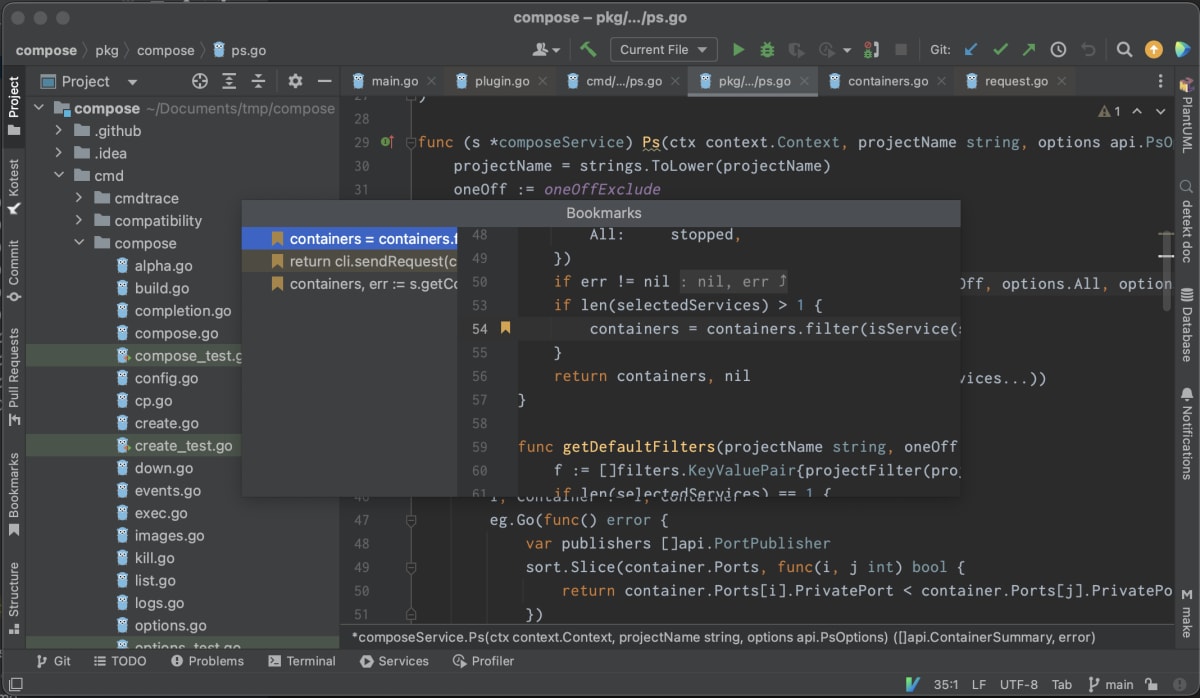The height and width of the screenshot is (698, 1200).
Task: Start debugging with the bug icon
Action: [x=767, y=49]
